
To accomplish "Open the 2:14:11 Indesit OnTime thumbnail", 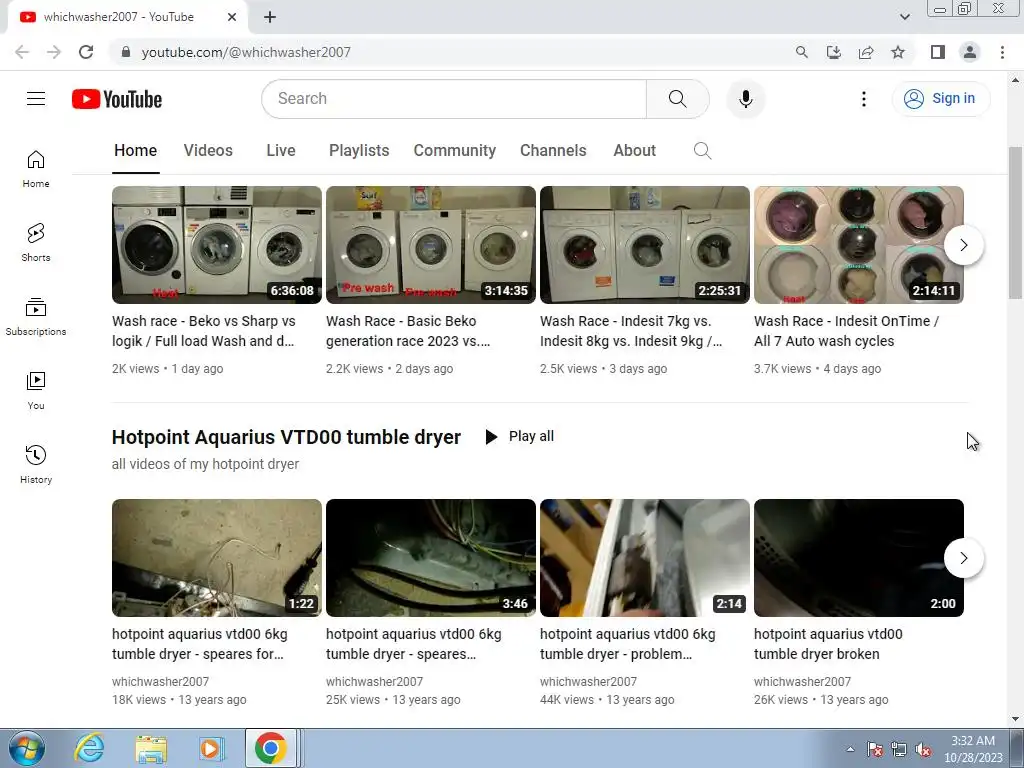I will pyautogui.click(x=859, y=245).
